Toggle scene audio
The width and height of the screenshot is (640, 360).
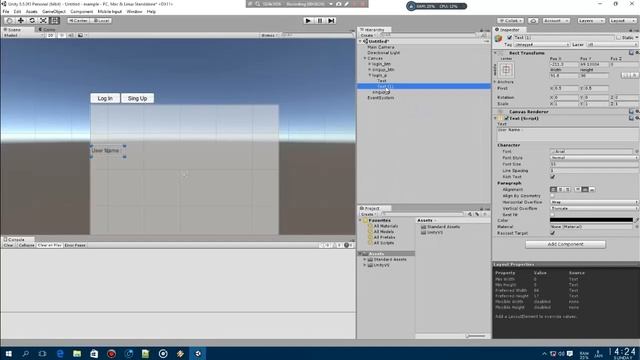[x=71, y=36]
